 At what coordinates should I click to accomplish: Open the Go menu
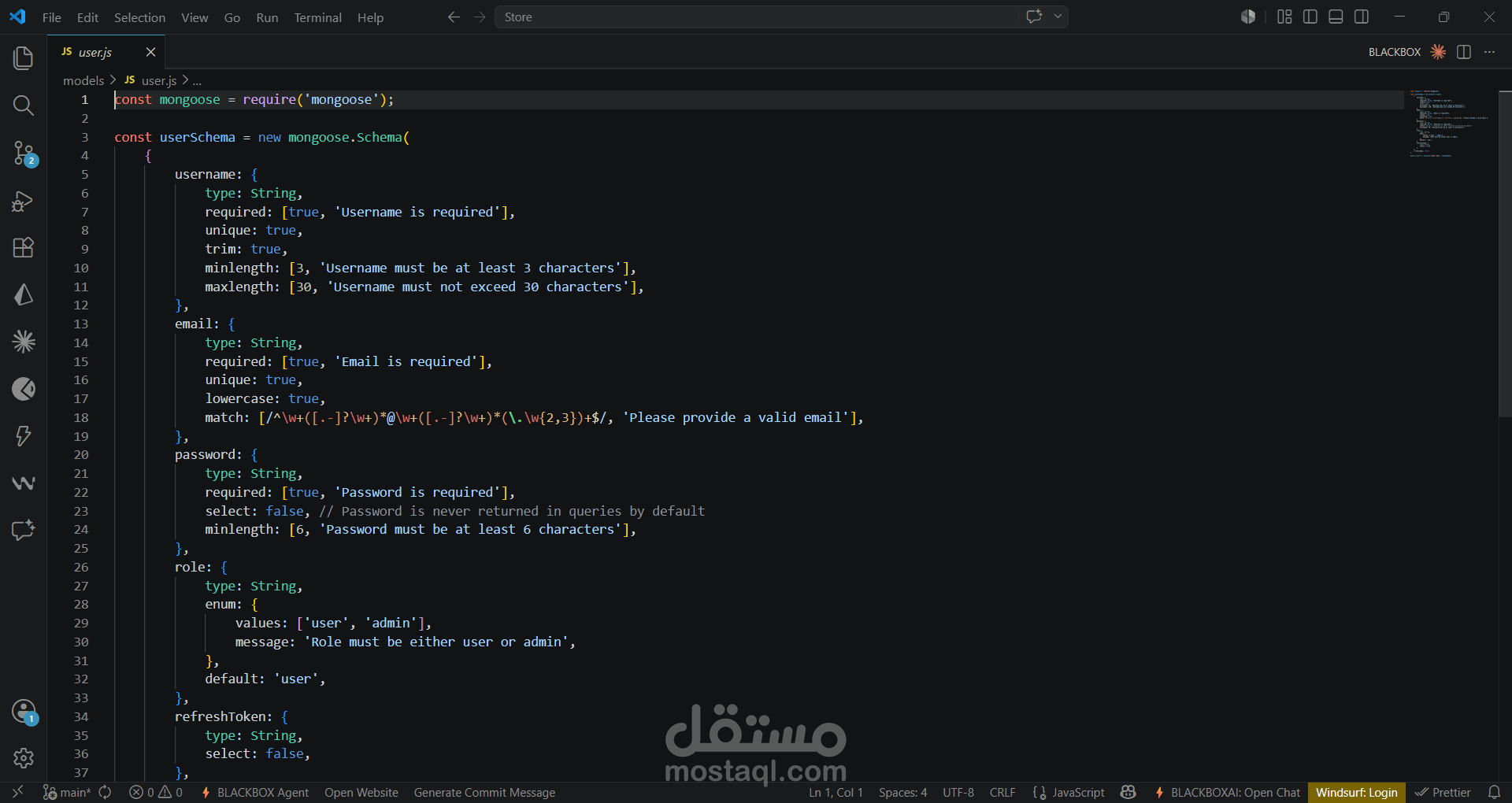[232, 17]
